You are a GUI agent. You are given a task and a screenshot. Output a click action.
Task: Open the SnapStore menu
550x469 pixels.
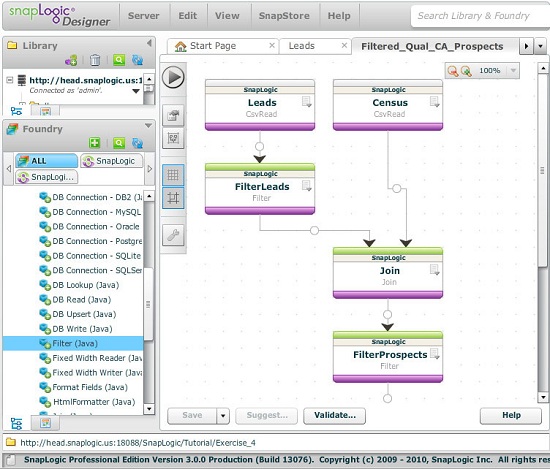coord(284,16)
